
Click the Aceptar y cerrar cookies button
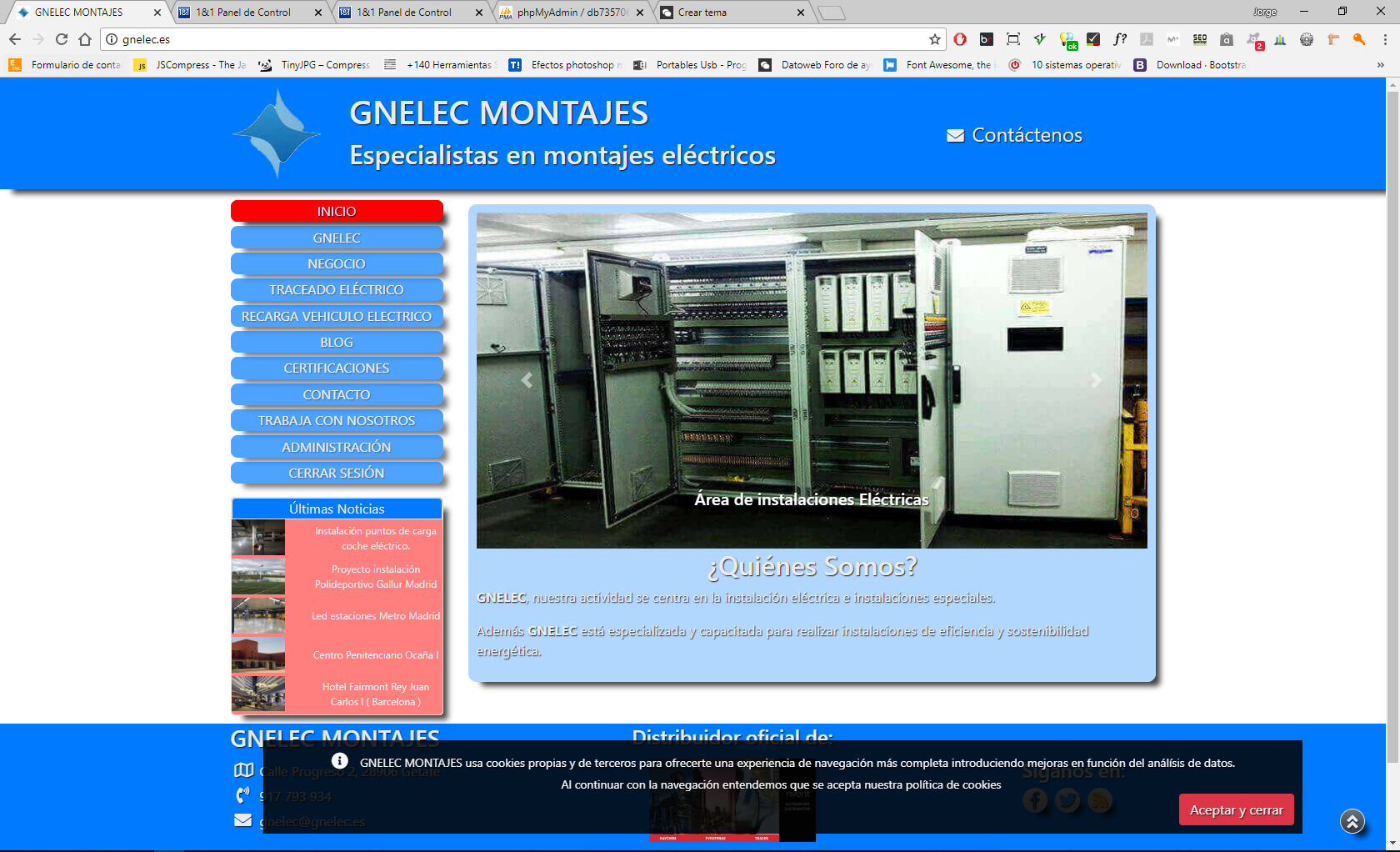1236,809
